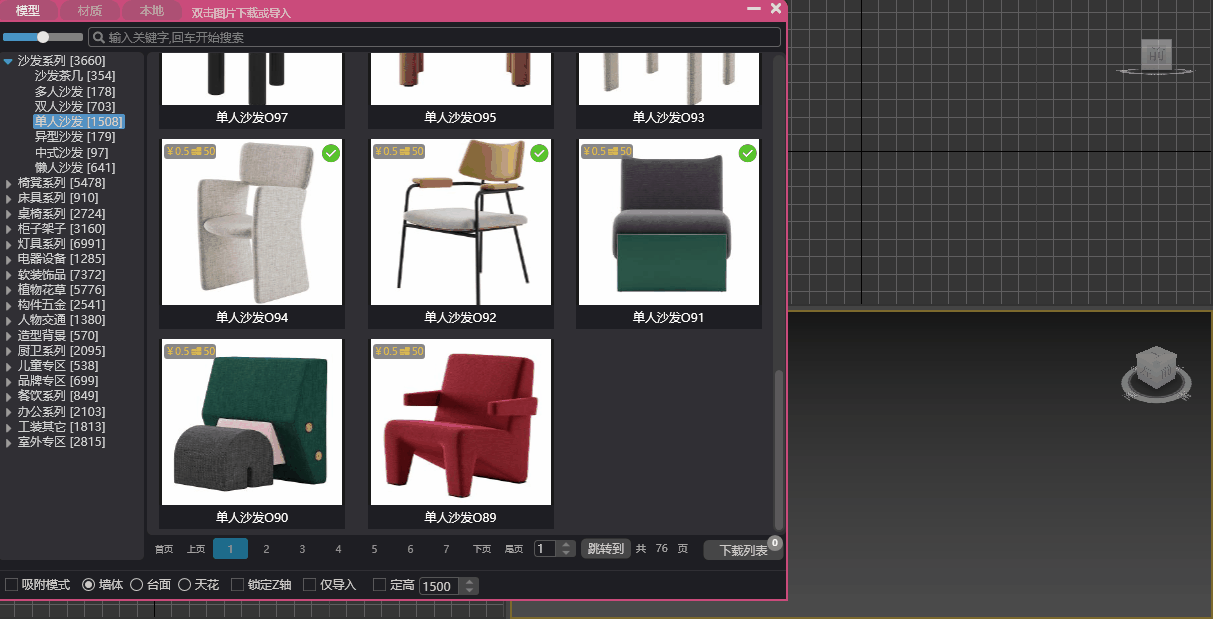
Task: Click the green checkmark on 单人沙发O92
Action: [x=539, y=153]
